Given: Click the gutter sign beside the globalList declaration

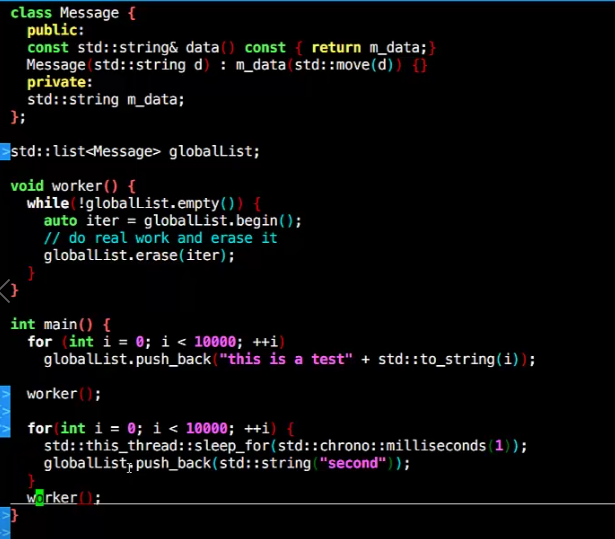Looking at the screenshot, I should [x=5, y=152].
